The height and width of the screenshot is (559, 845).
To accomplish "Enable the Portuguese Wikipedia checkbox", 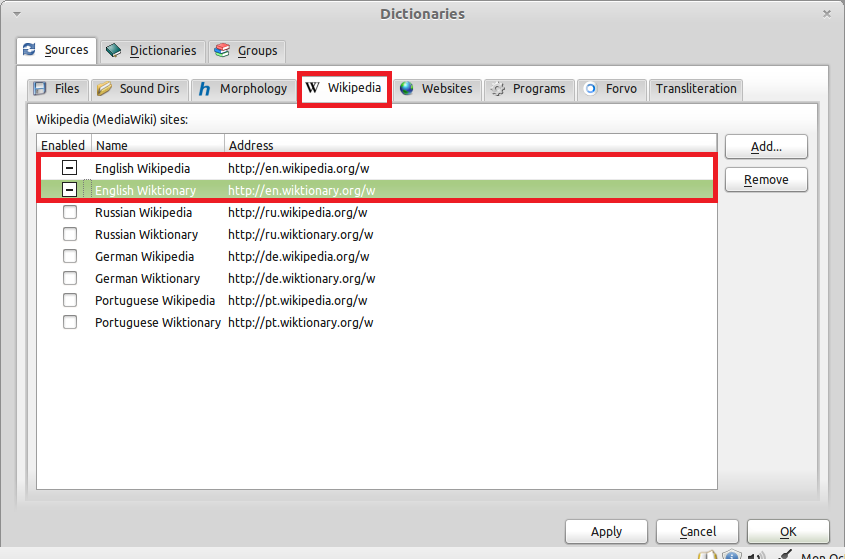I will [70, 300].
